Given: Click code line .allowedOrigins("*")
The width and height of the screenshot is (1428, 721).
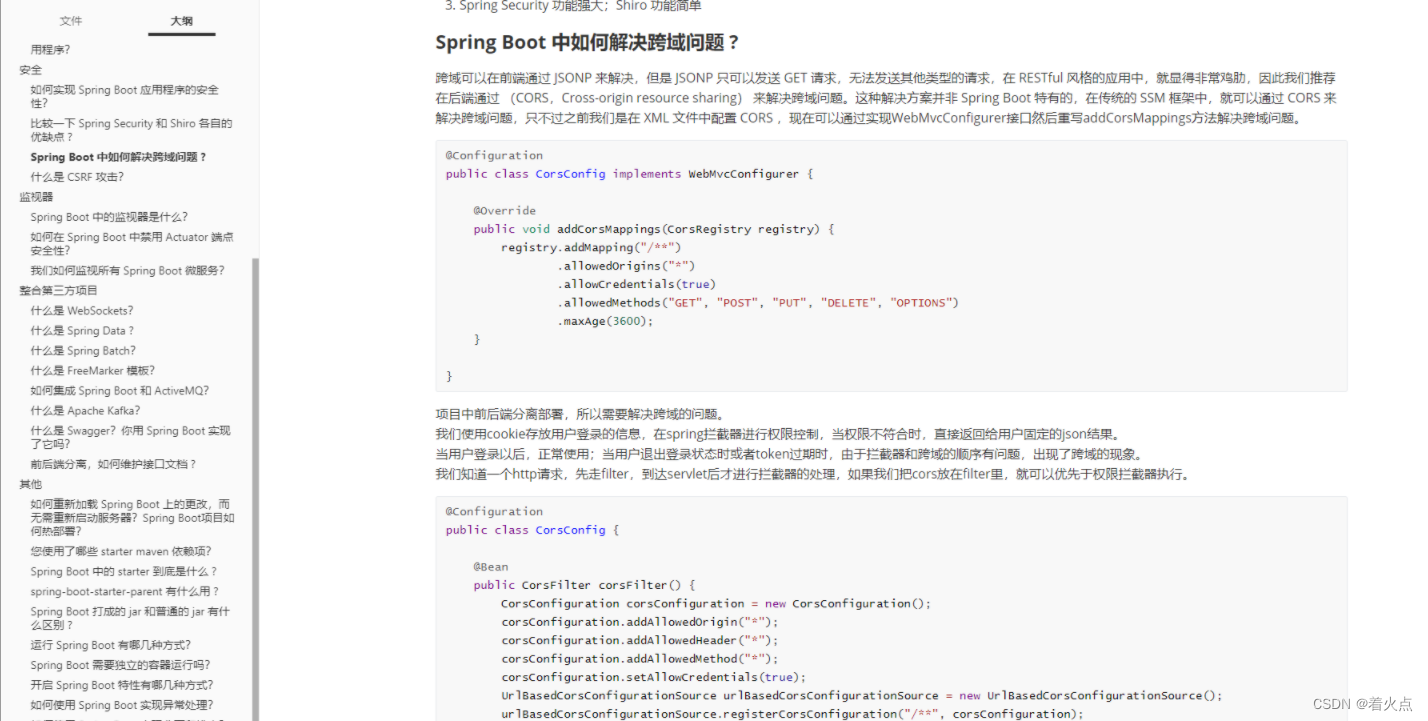Looking at the screenshot, I should pos(626,265).
